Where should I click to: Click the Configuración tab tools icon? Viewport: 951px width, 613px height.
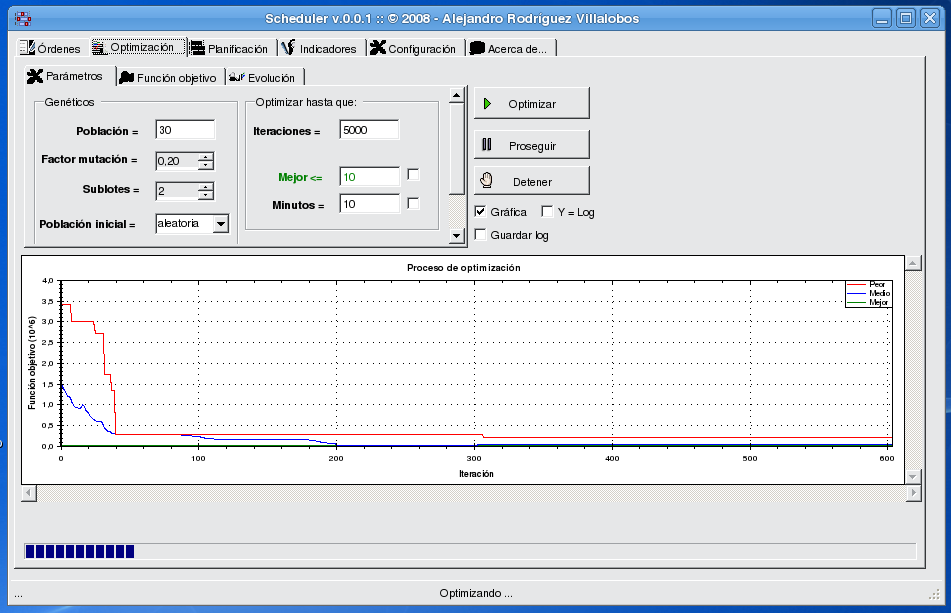coord(377,48)
